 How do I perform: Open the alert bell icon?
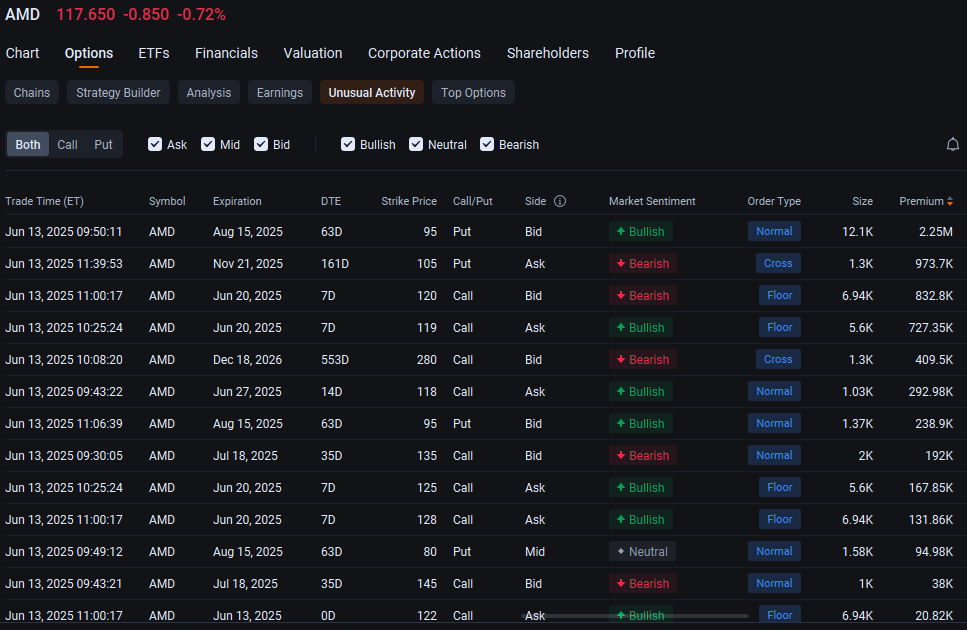952,144
